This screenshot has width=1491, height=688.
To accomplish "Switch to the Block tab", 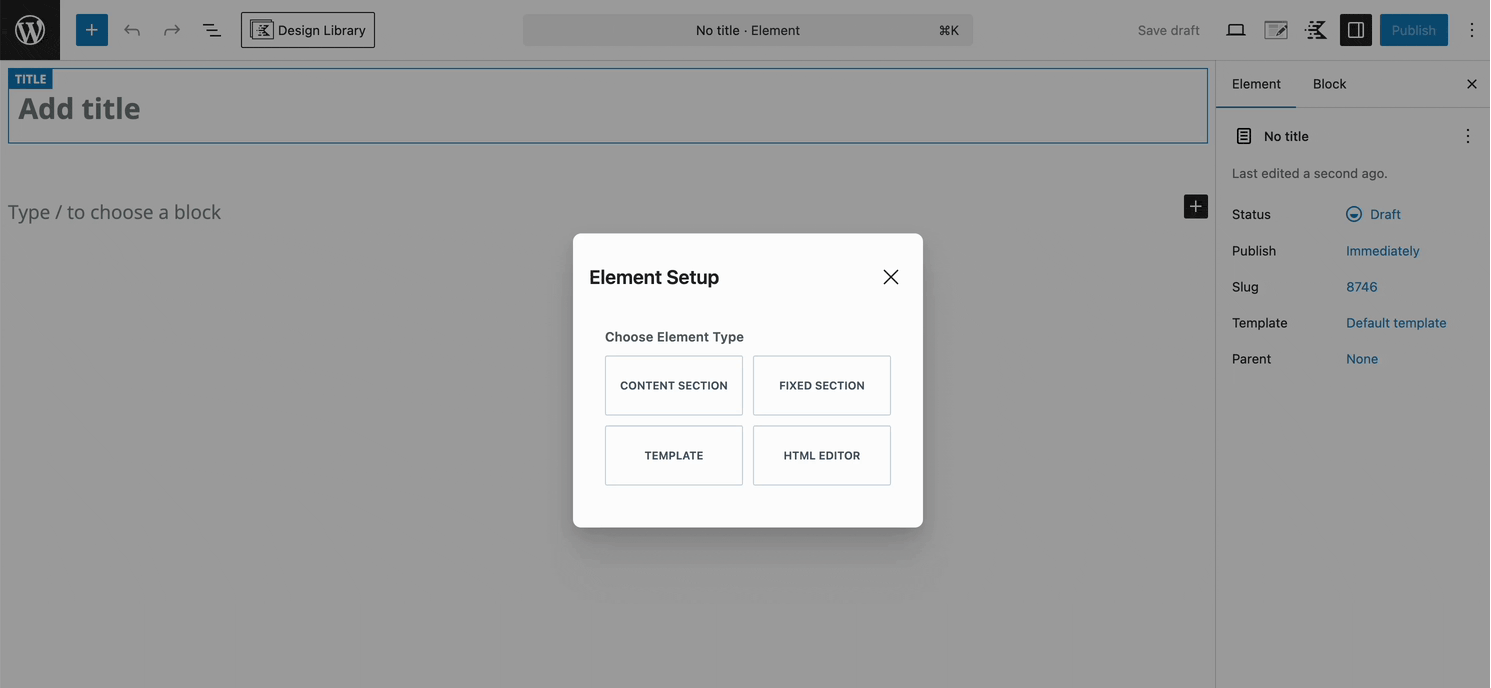I will click(1329, 84).
